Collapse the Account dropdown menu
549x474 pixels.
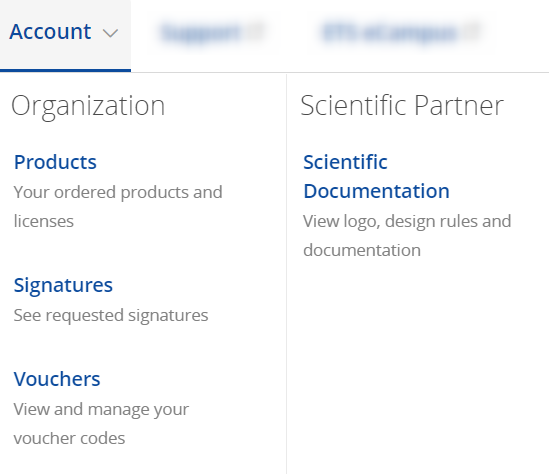[65, 35]
